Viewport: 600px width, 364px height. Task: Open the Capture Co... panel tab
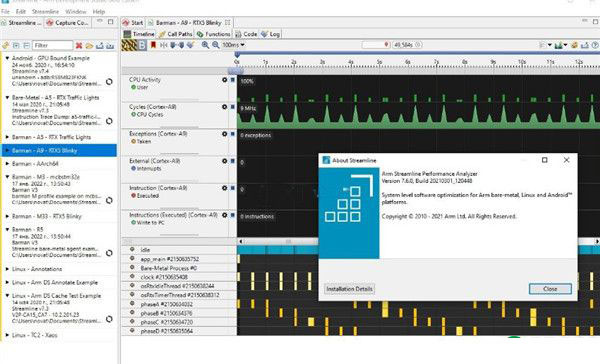67,23
